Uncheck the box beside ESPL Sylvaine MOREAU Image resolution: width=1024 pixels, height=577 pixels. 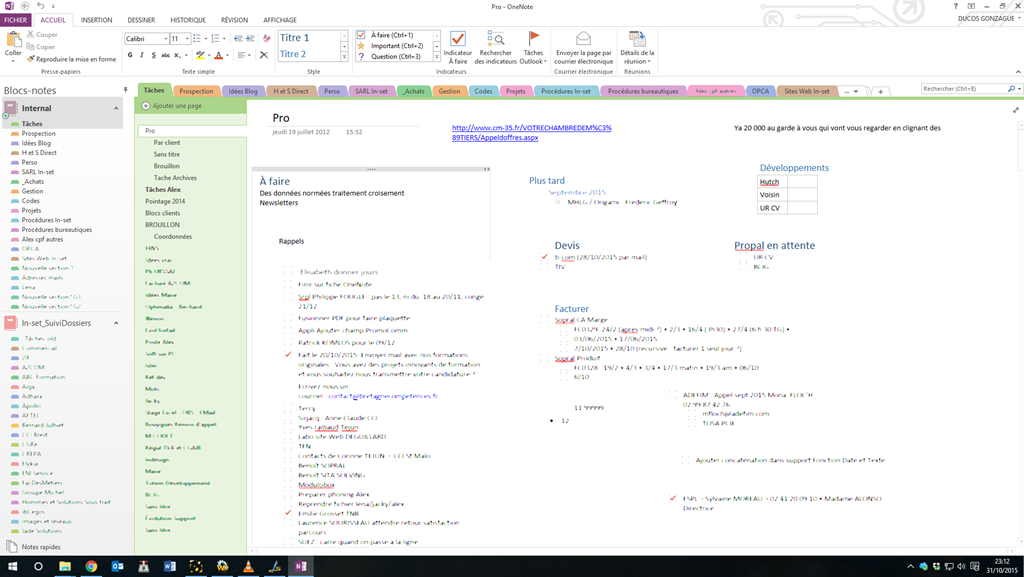[673, 498]
